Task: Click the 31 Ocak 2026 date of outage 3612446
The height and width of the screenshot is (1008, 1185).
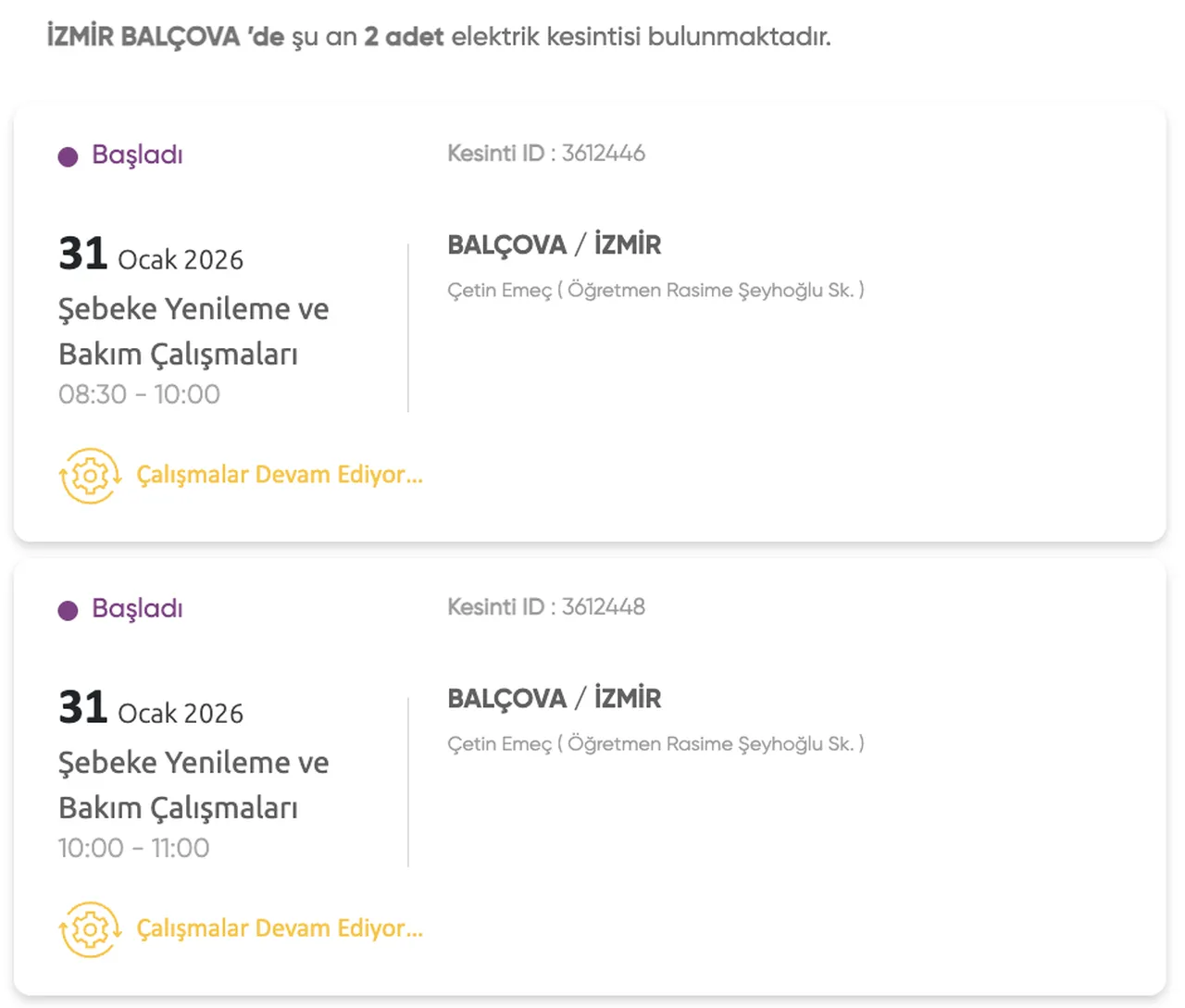Action: pyautogui.click(x=151, y=255)
